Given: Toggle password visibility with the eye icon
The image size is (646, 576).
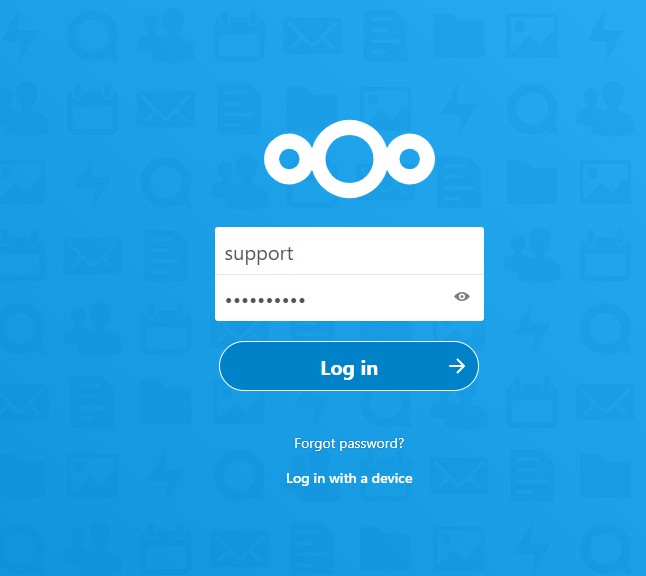Looking at the screenshot, I should click(461, 296).
